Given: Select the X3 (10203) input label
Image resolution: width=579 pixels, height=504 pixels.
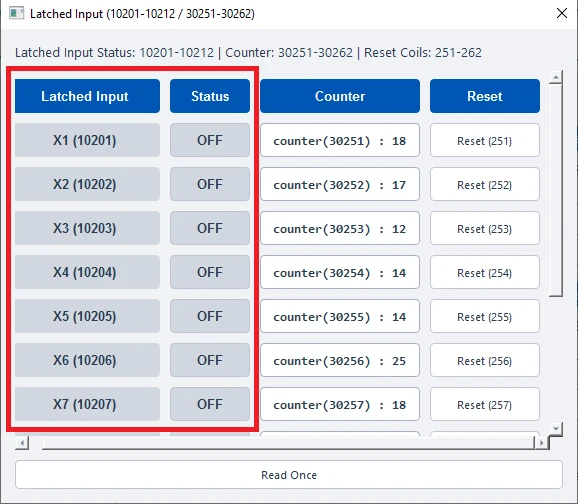Looking at the screenshot, I should click(x=88, y=228).
